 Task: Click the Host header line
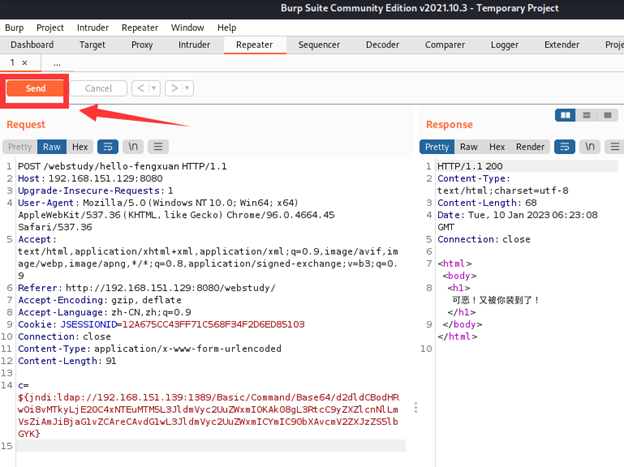[90, 178]
